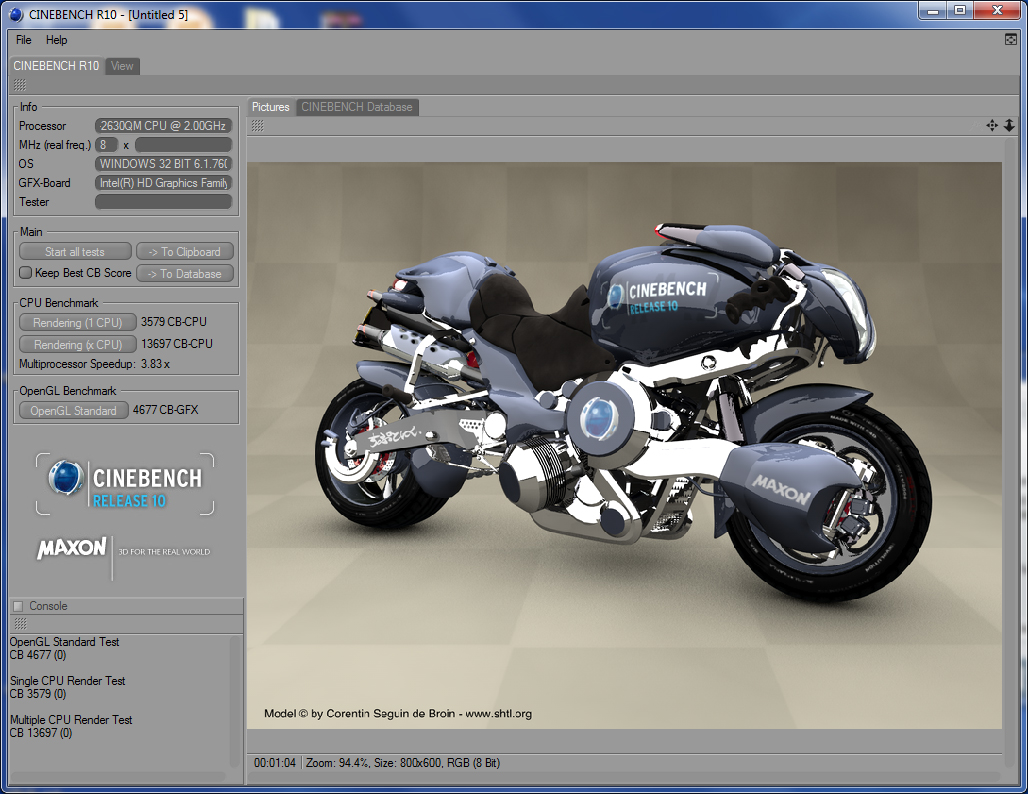This screenshot has height=794, width=1030.
Task: Click the MHz real frequency field
Action: (x=183, y=144)
